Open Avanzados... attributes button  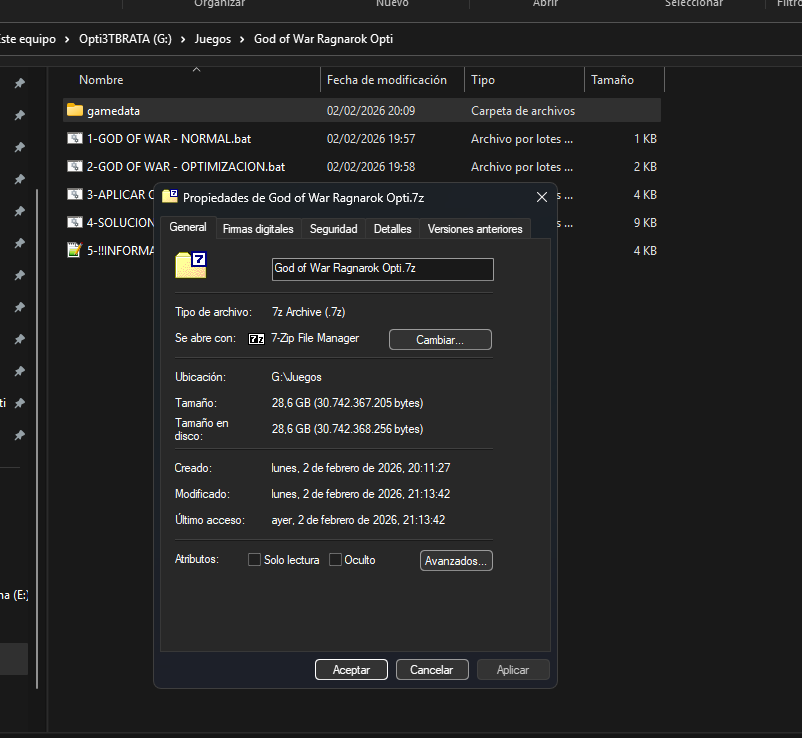point(456,561)
